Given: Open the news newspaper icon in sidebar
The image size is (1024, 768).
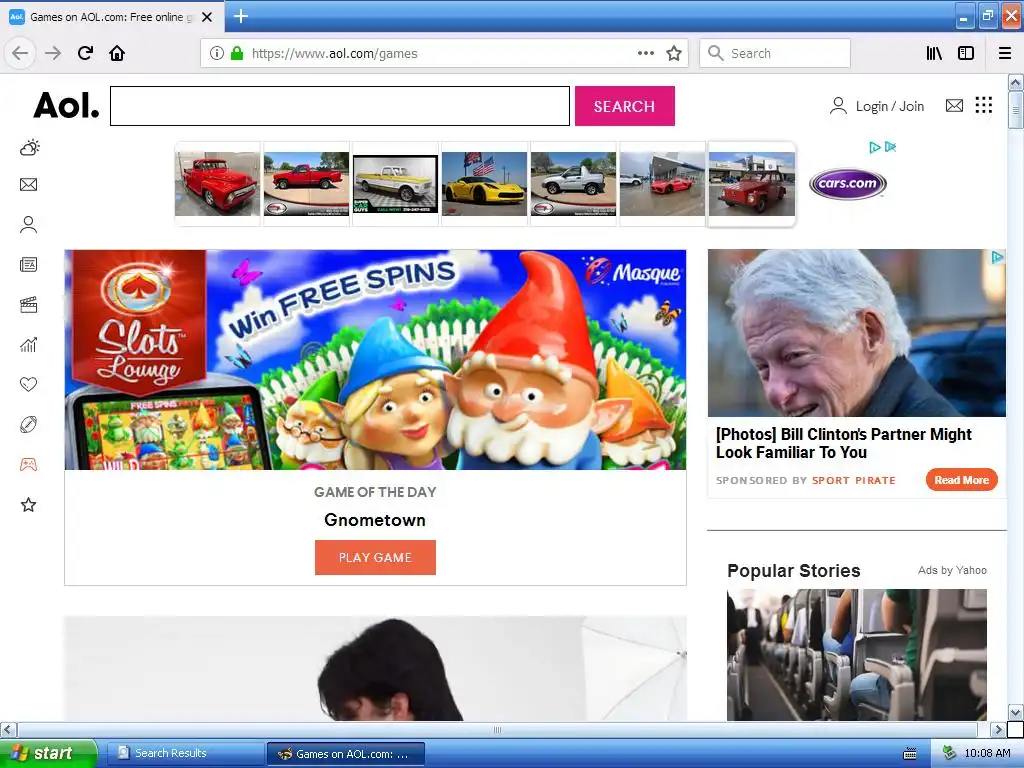Looking at the screenshot, I should tap(29, 264).
